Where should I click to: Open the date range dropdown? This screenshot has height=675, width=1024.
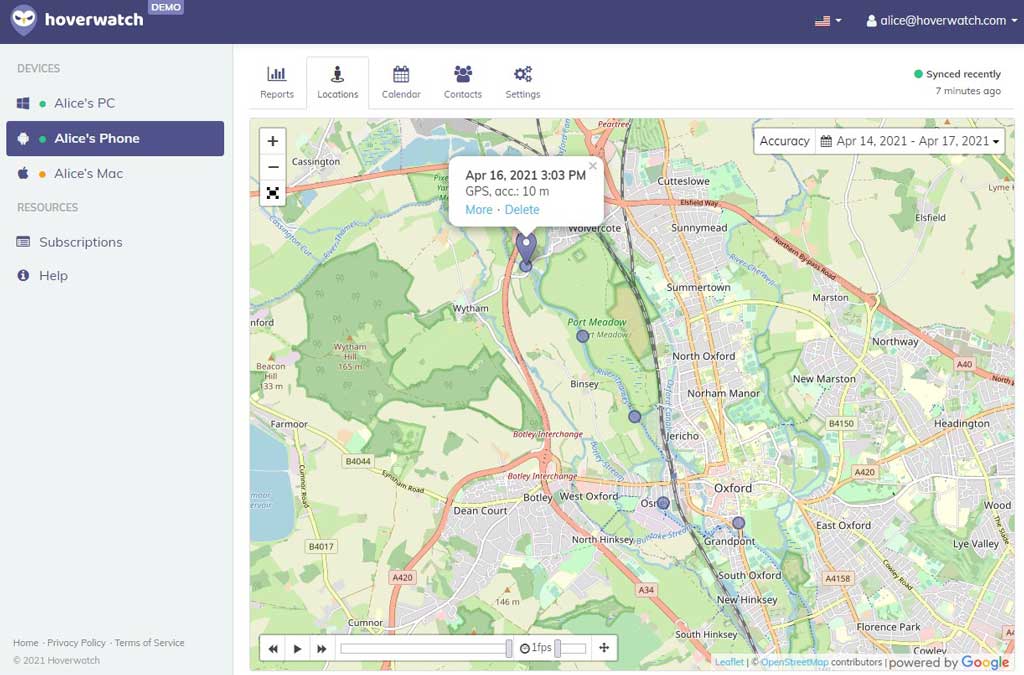click(x=910, y=141)
